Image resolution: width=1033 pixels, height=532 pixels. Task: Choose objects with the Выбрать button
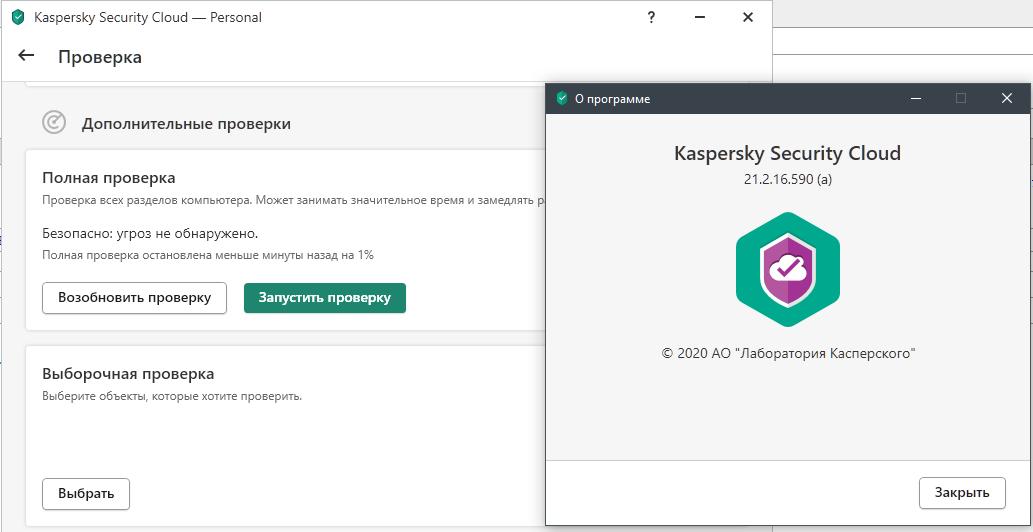pos(86,494)
